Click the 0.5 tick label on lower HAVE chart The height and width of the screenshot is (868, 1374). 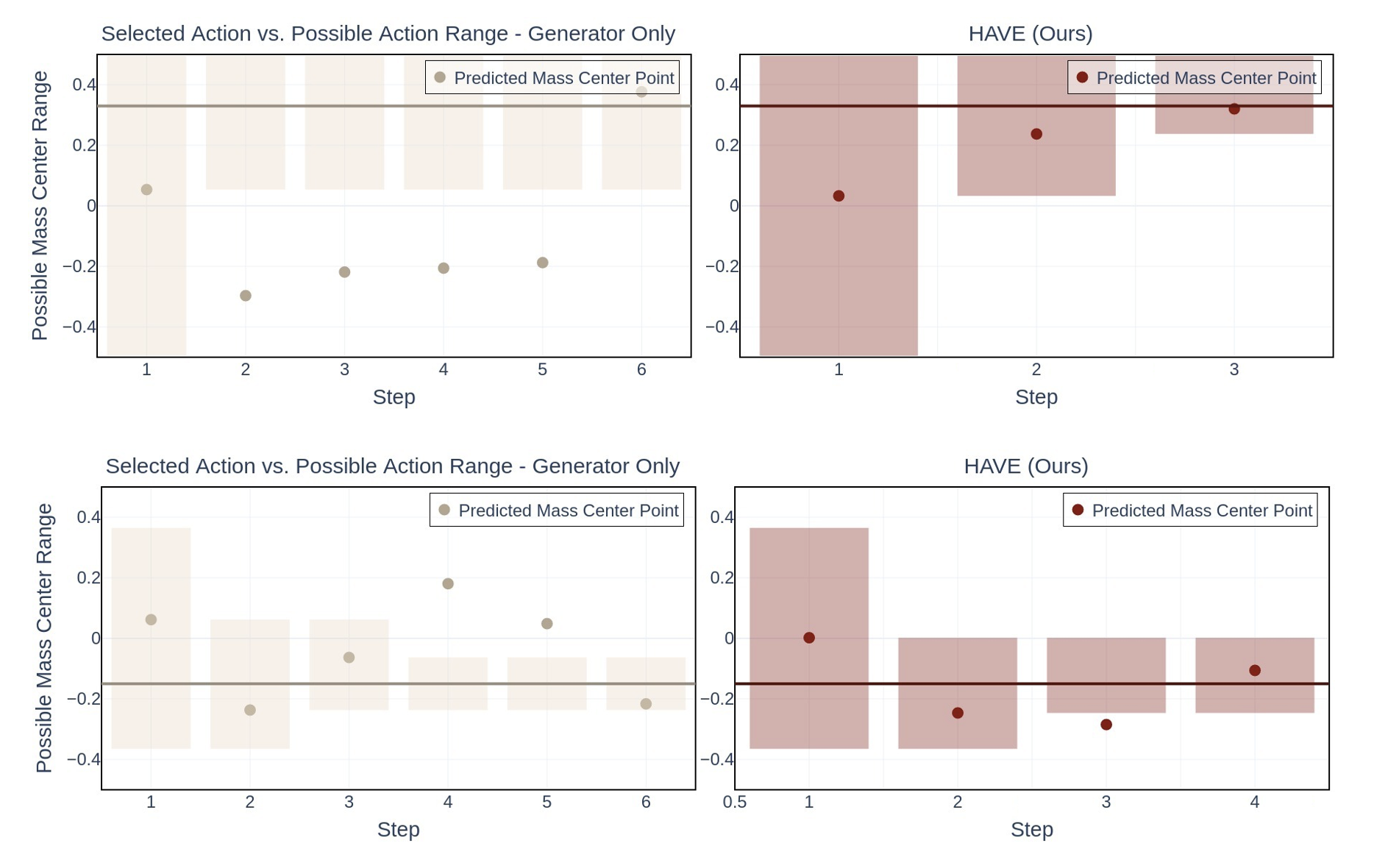coord(734,803)
